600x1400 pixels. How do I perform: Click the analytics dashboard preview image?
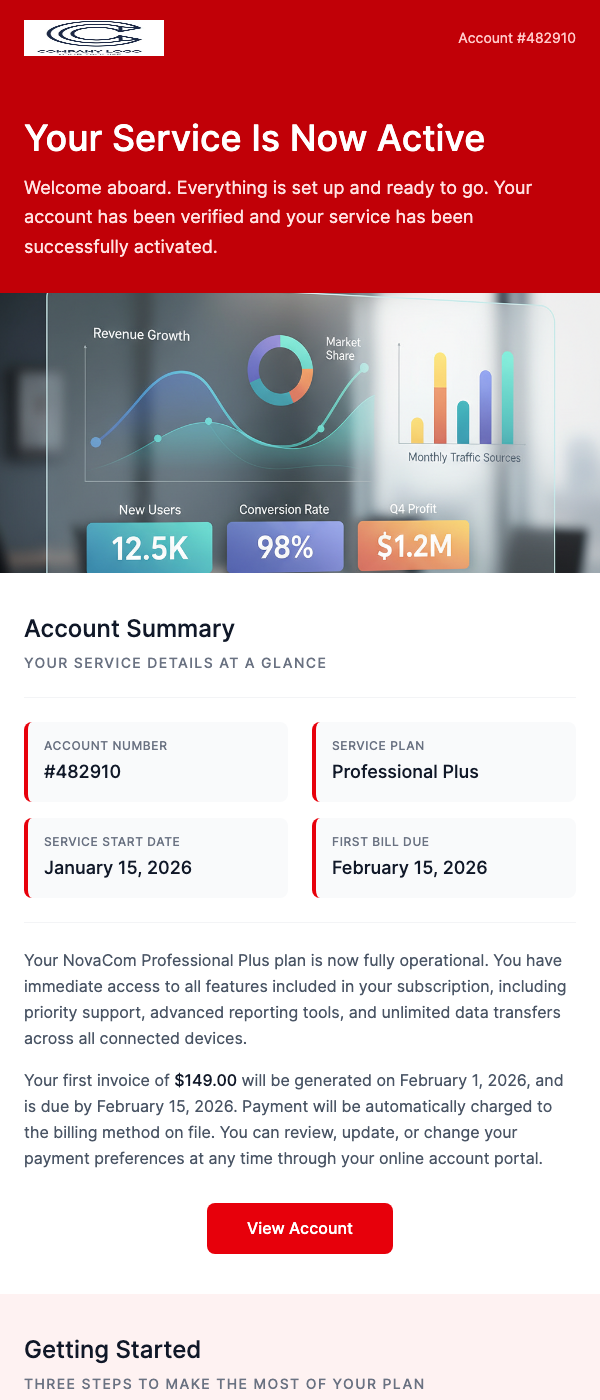[300, 432]
